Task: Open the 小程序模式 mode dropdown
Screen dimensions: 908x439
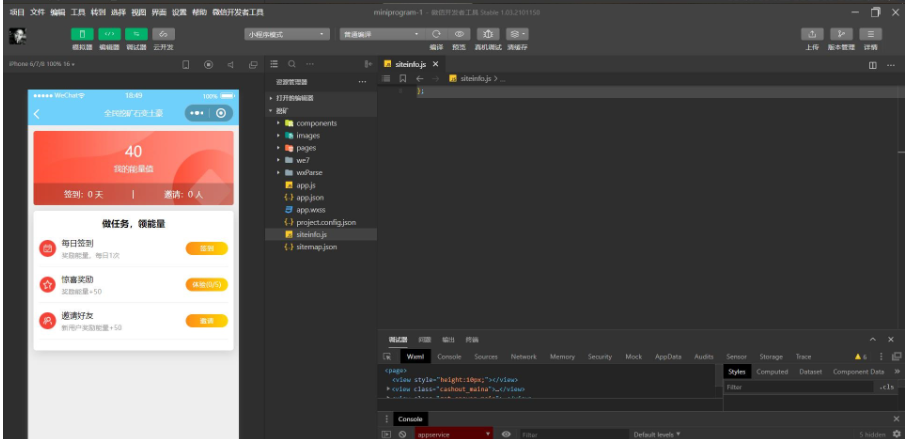Action: tap(287, 34)
